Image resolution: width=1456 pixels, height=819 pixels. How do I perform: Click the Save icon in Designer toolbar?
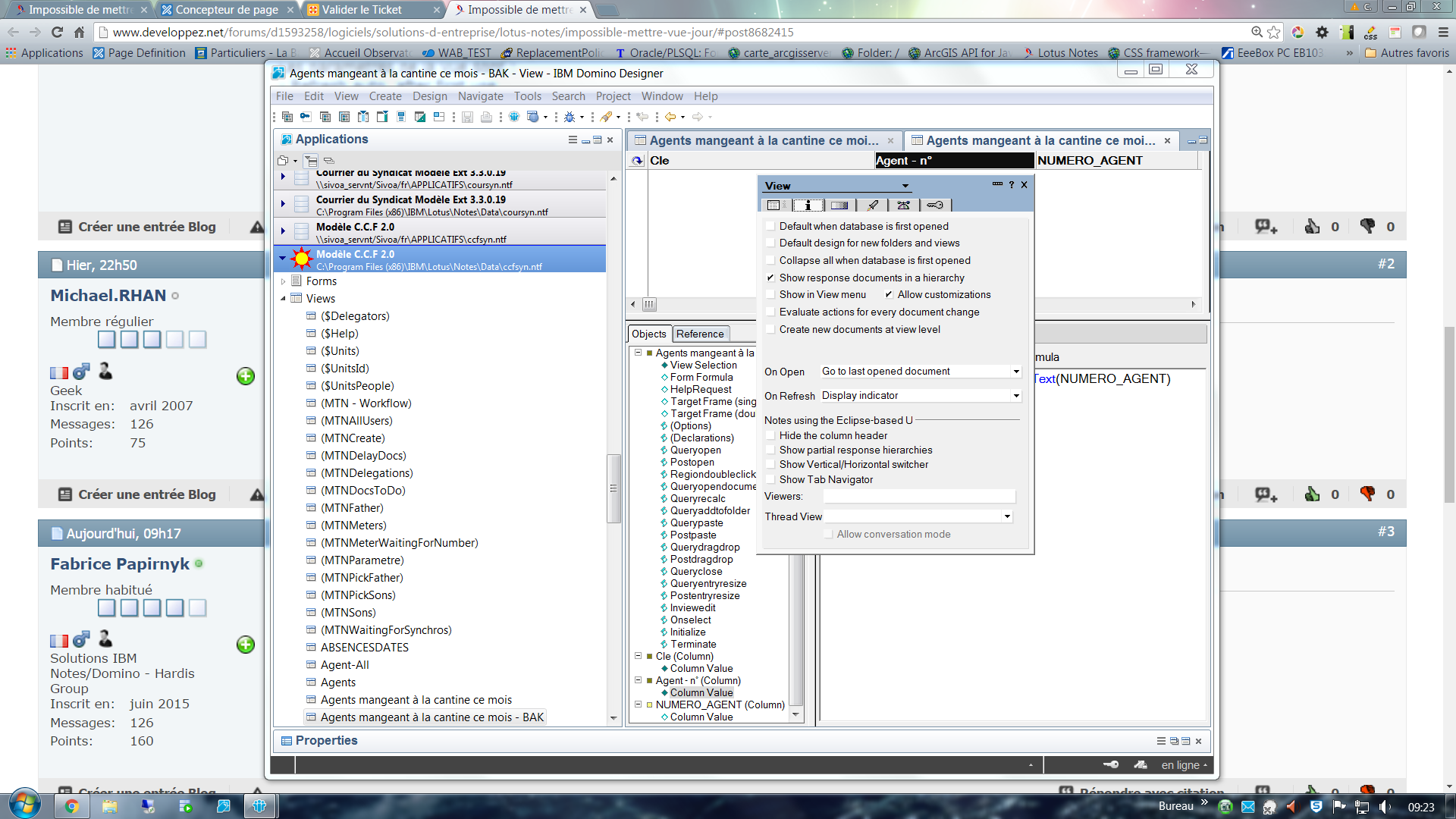467,117
